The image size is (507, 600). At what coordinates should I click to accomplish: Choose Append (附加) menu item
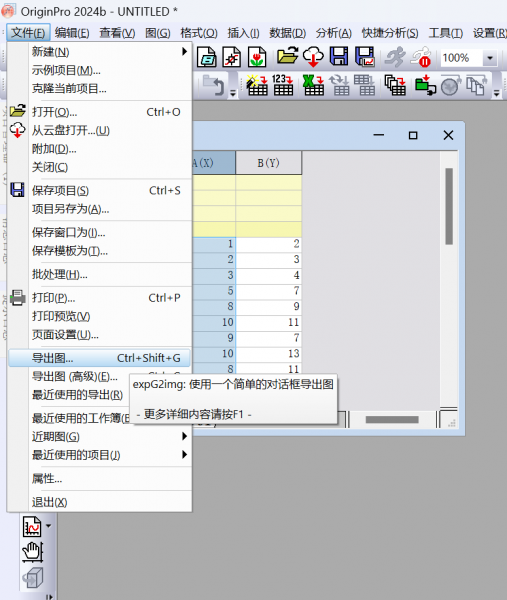point(99,149)
